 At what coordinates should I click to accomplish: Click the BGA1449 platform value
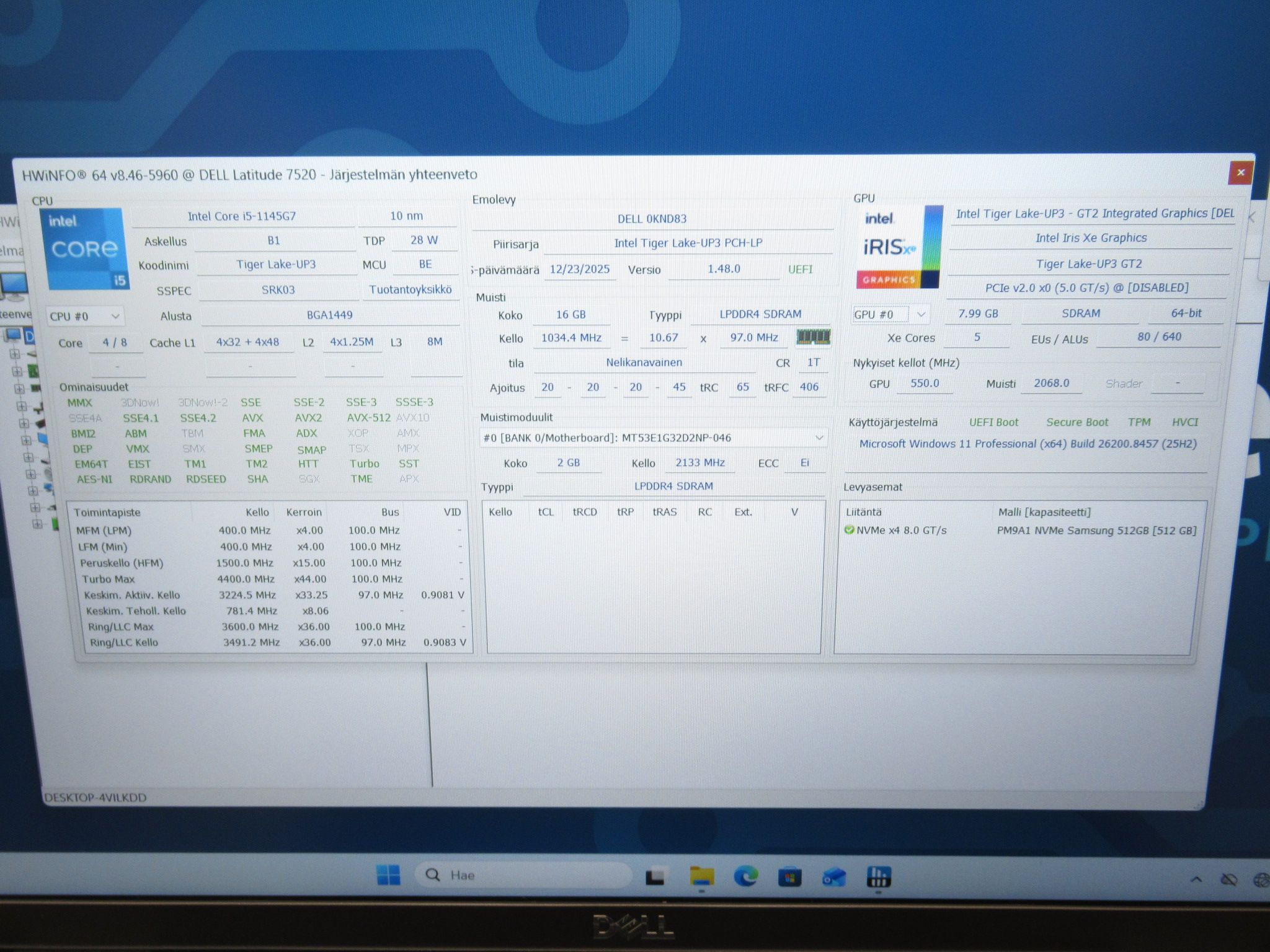pyautogui.click(x=330, y=315)
